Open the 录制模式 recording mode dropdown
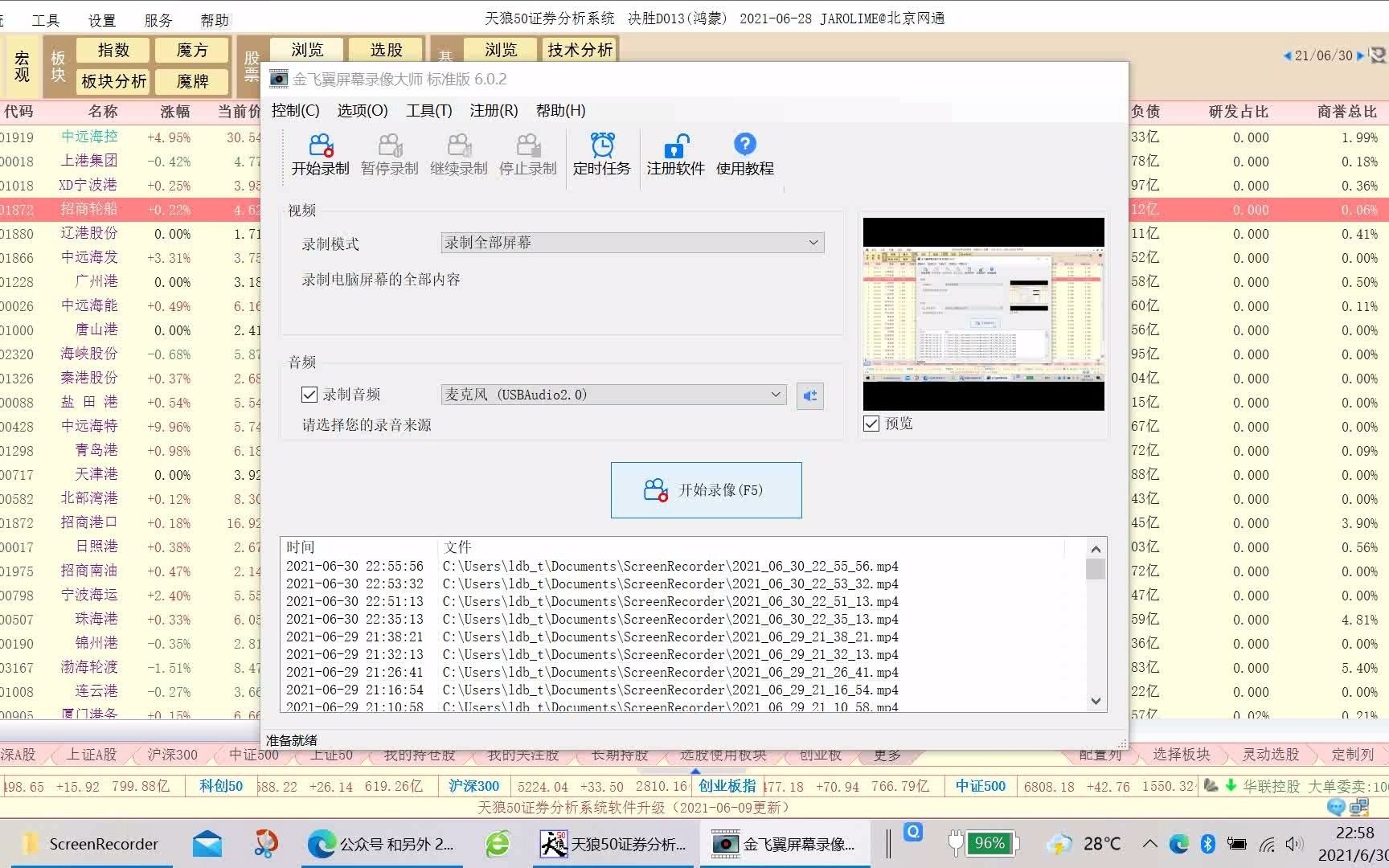This screenshot has width=1389, height=868. pos(633,243)
